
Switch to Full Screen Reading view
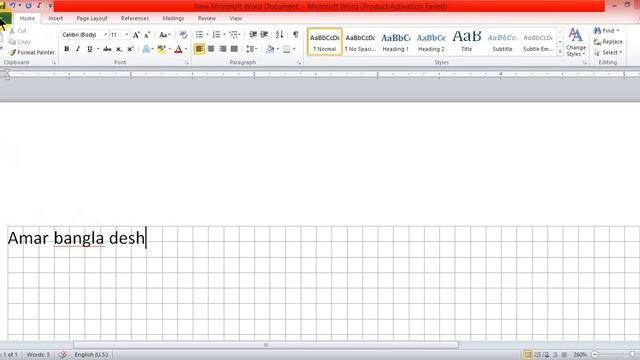(x=537, y=355)
